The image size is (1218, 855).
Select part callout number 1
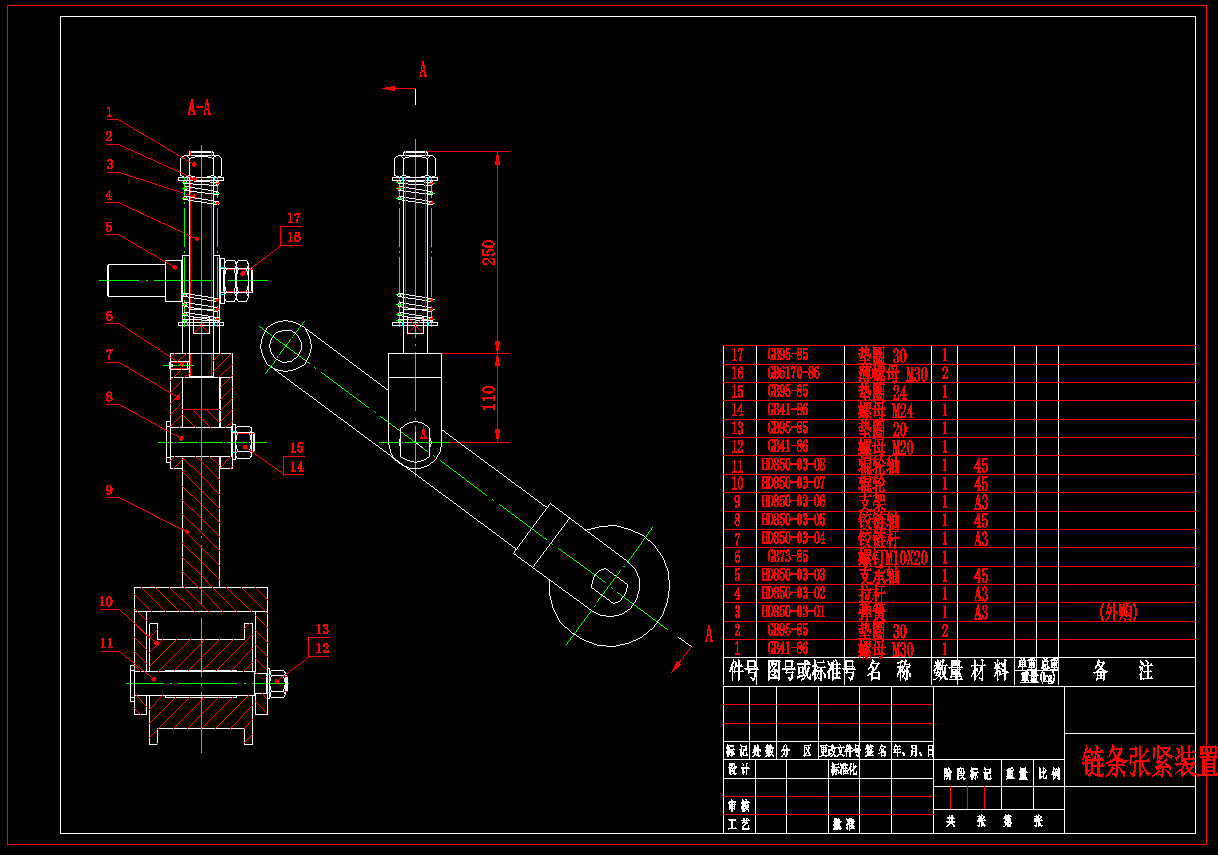[110, 113]
